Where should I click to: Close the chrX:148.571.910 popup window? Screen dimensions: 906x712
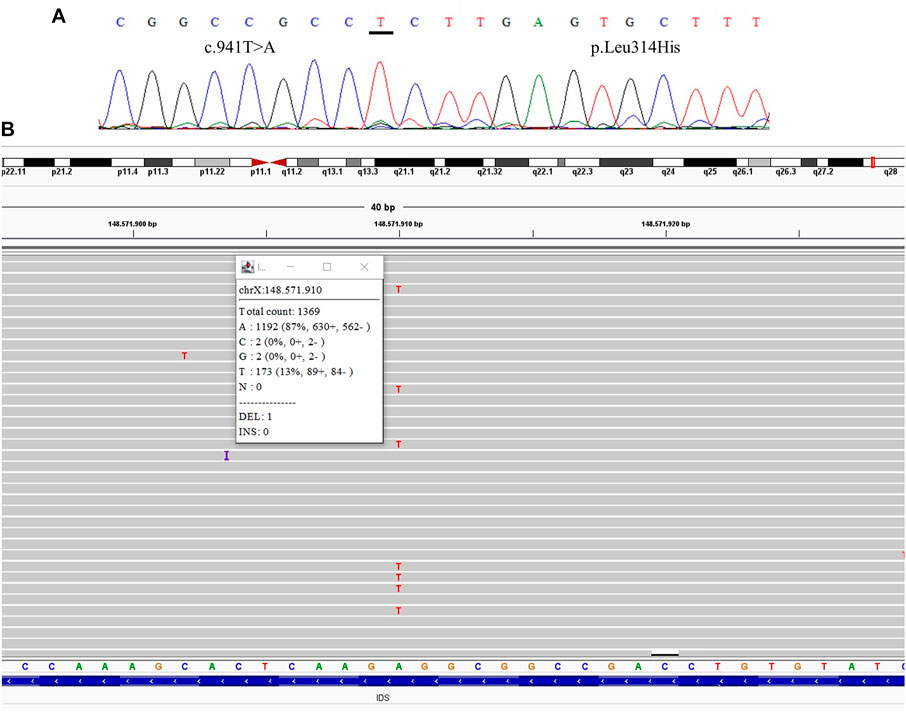[364, 266]
